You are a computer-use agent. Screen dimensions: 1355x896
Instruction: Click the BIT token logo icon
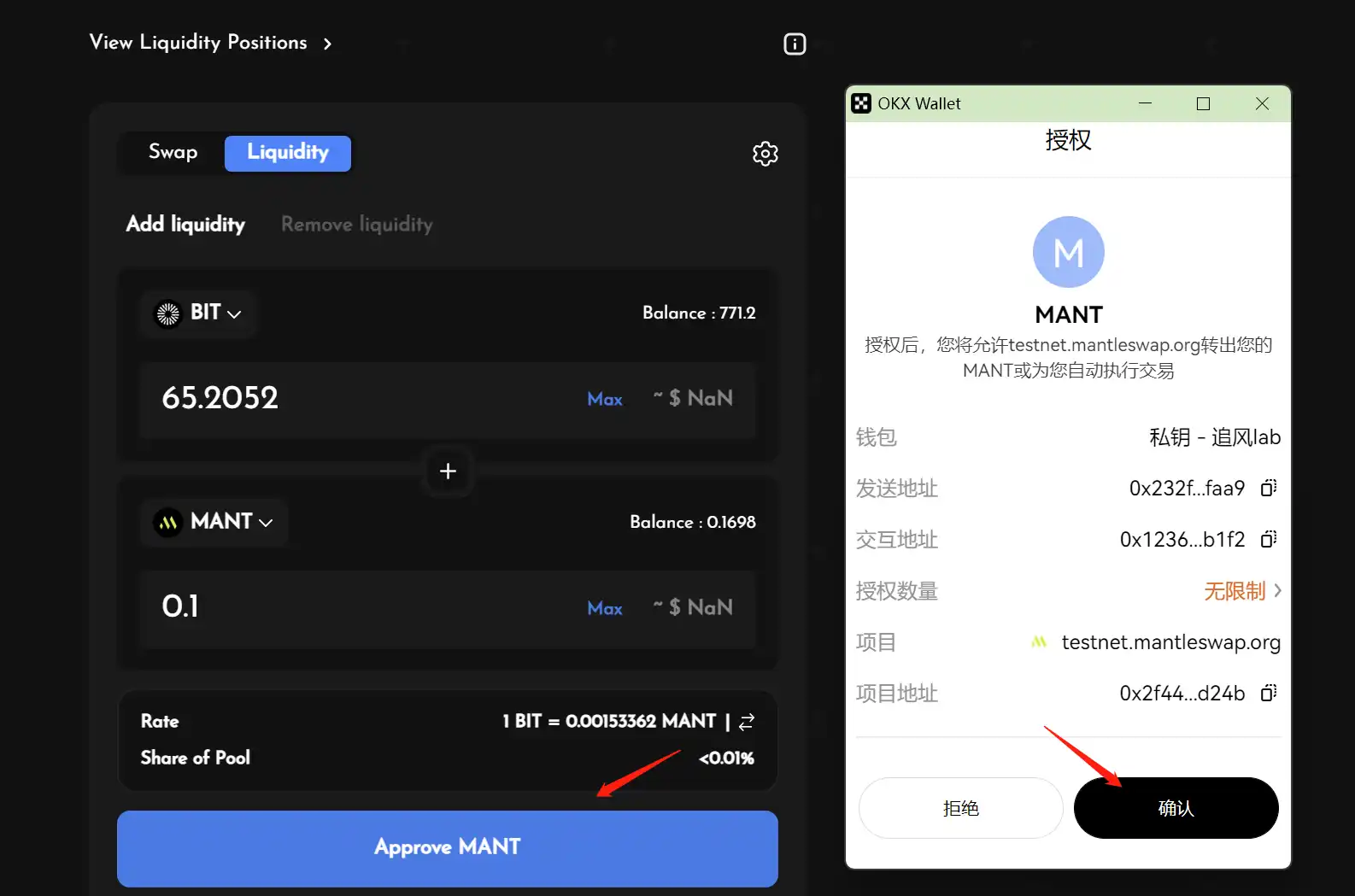168,313
